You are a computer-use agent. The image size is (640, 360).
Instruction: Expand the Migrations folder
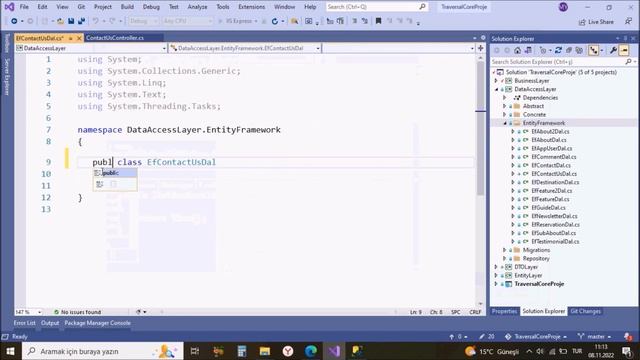point(505,250)
